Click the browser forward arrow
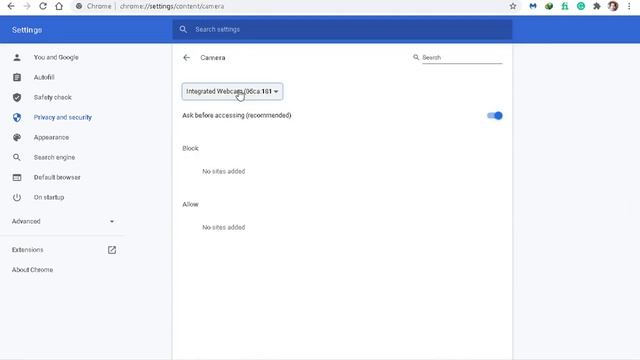Image resolution: width=640 pixels, height=360 pixels. [x=27, y=6]
